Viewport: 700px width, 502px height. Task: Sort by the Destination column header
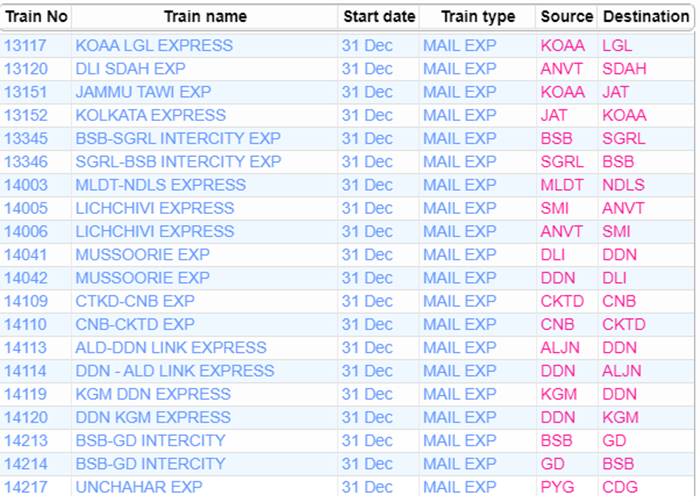pos(646,17)
